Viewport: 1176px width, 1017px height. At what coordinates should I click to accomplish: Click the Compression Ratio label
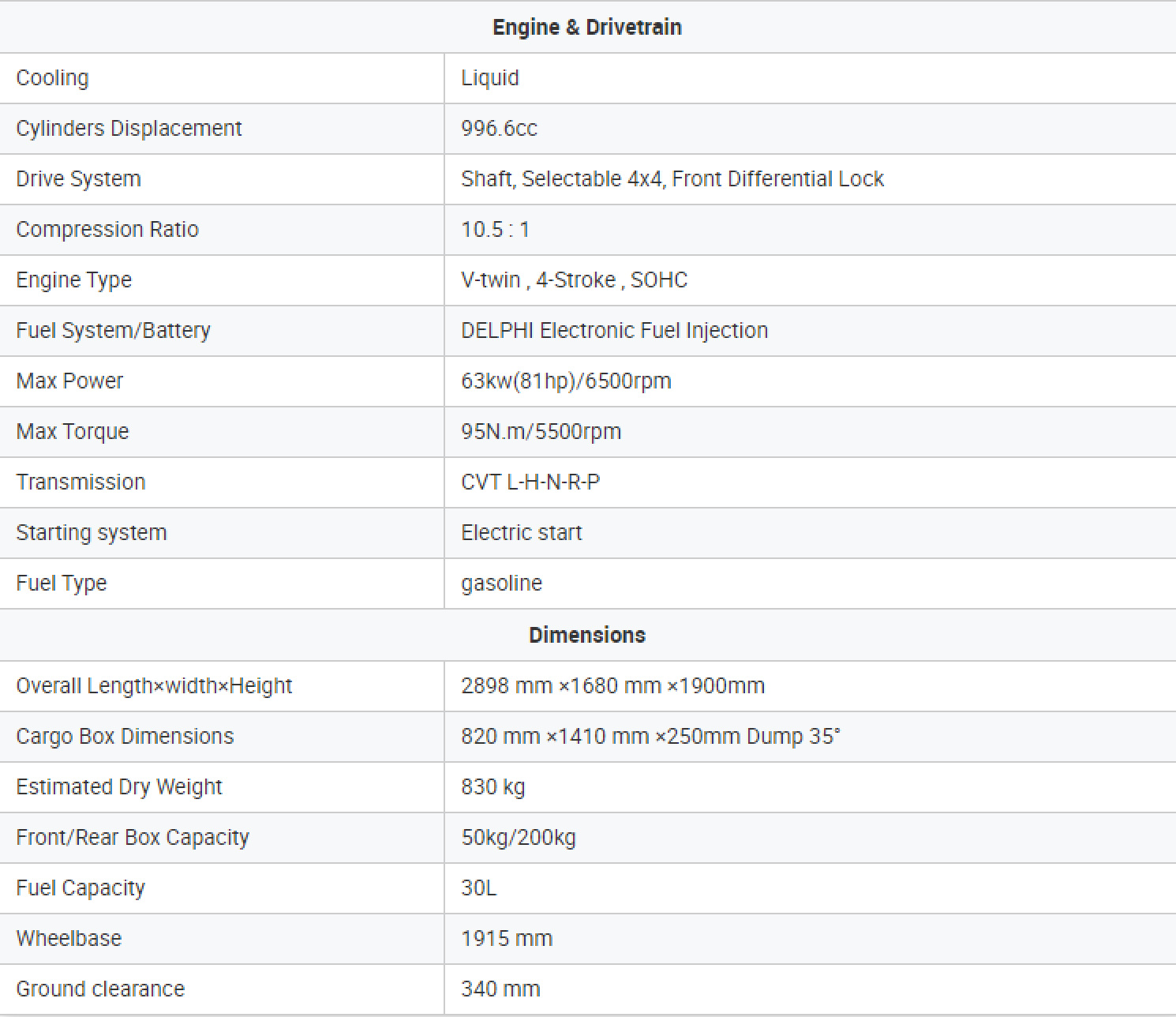tap(107, 230)
